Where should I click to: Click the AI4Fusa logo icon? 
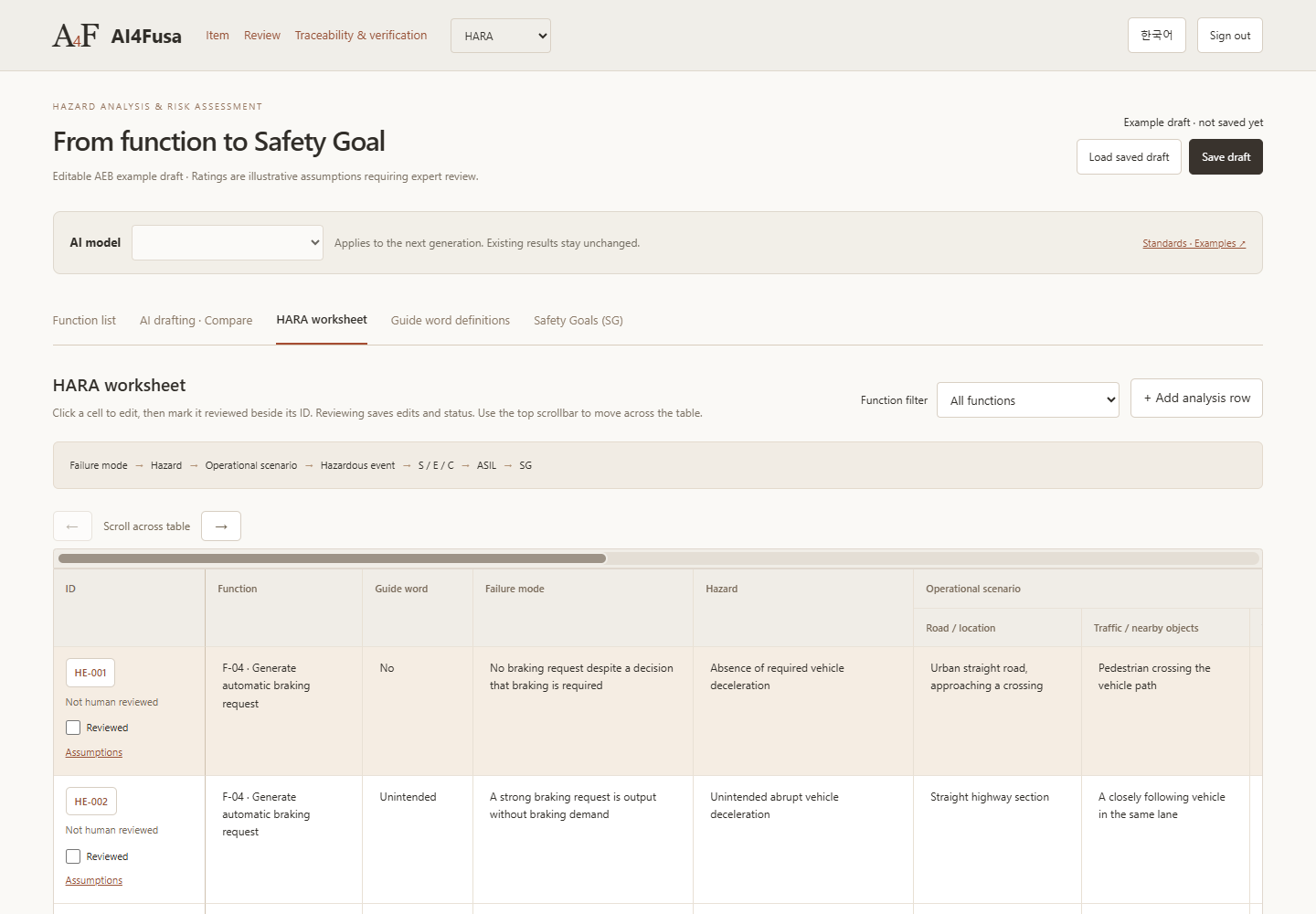click(x=76, y=36)
